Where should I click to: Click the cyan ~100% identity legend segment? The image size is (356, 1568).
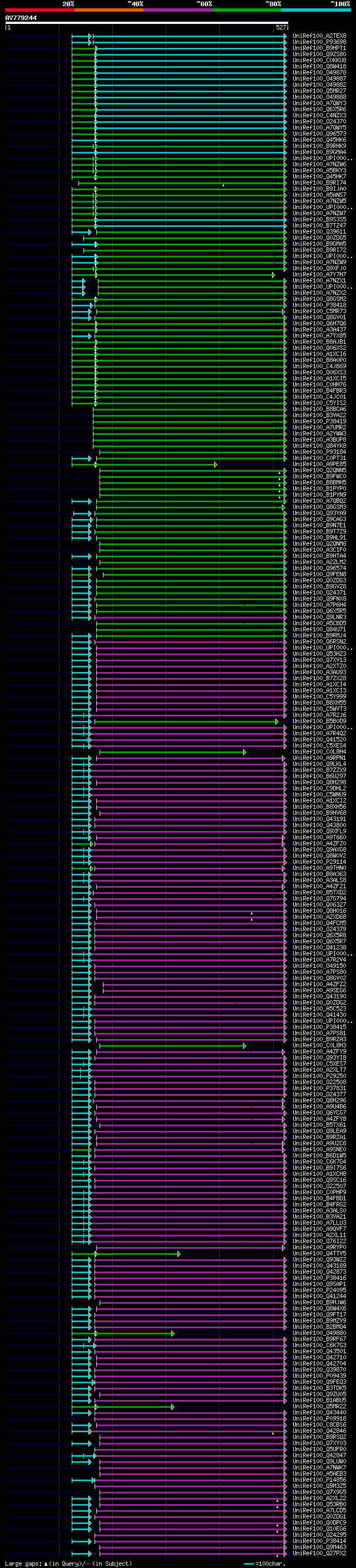pyautogui.click(x=316, y=10)
